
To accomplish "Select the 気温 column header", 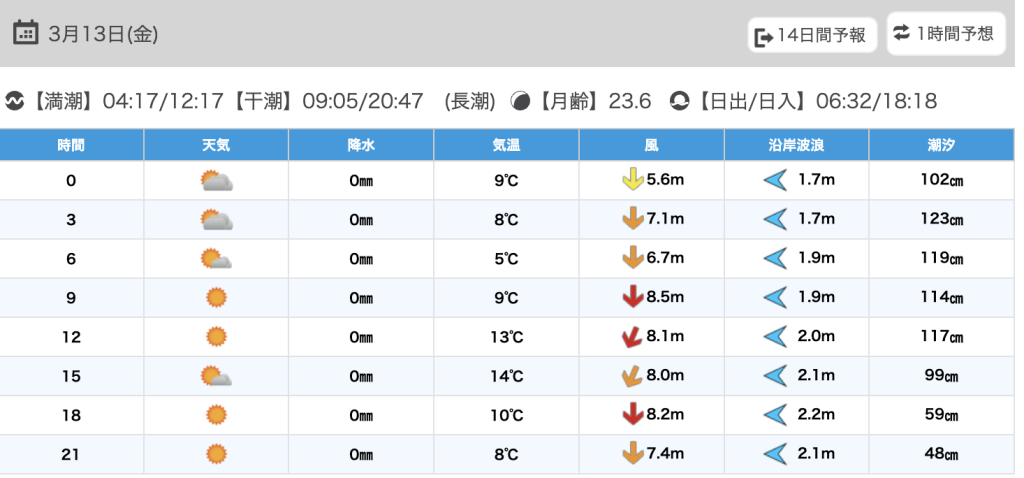I will click(506, 146).
